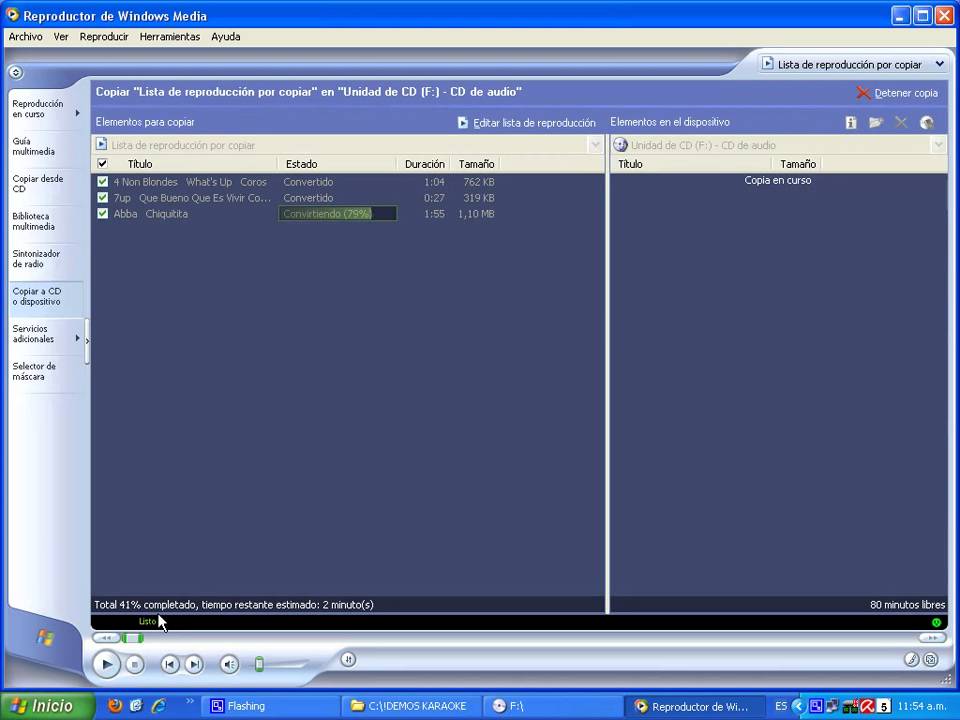Viewport: 960px width, 720px height.
Task: Click the tray icon showing number 5
Action: coord(883,707)
